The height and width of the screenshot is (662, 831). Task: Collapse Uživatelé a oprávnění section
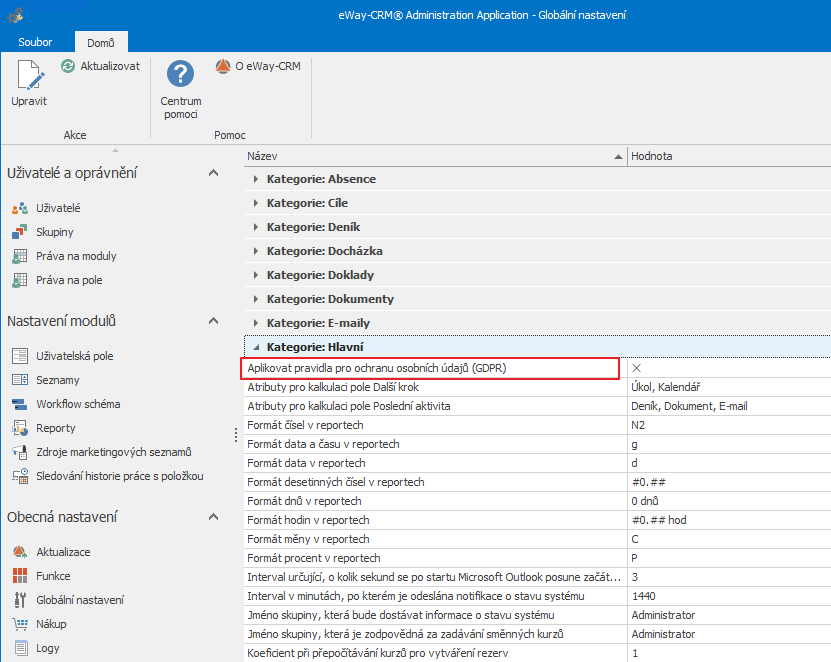pyautogui.click(x=214, y=173)
